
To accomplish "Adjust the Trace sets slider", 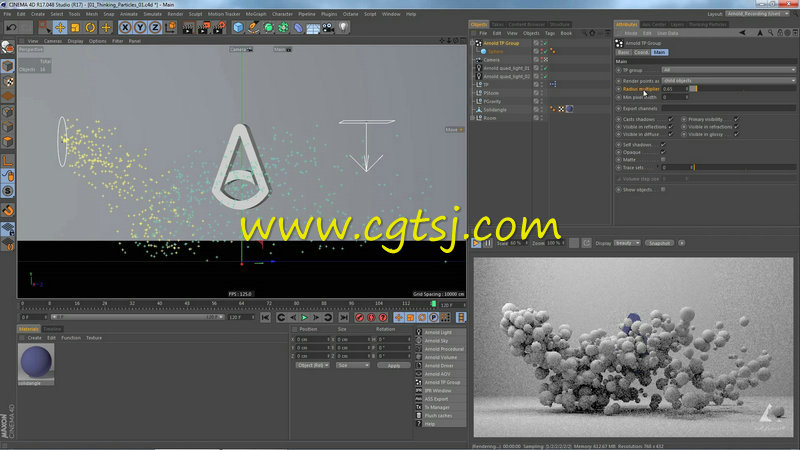I will pos(745,167).
